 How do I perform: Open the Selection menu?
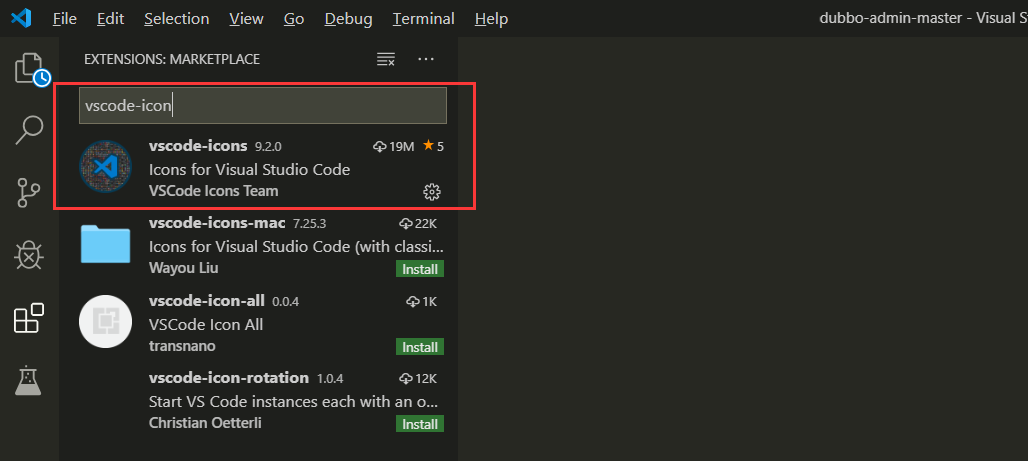click(x=176, y=19)
